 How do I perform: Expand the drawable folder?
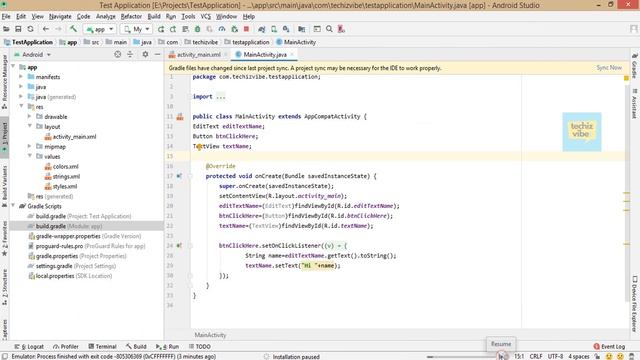29,116
